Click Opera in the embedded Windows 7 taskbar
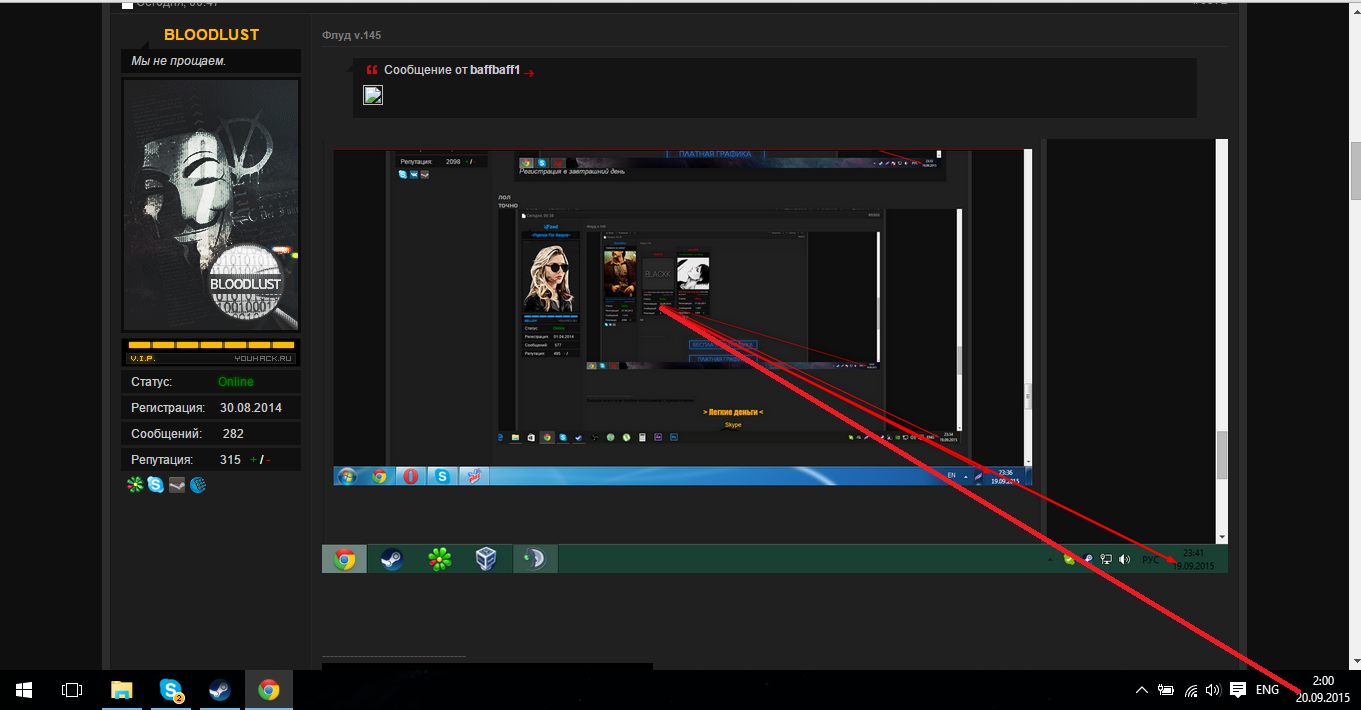Screen dimensions: 1361x710 tap(410, 476)
